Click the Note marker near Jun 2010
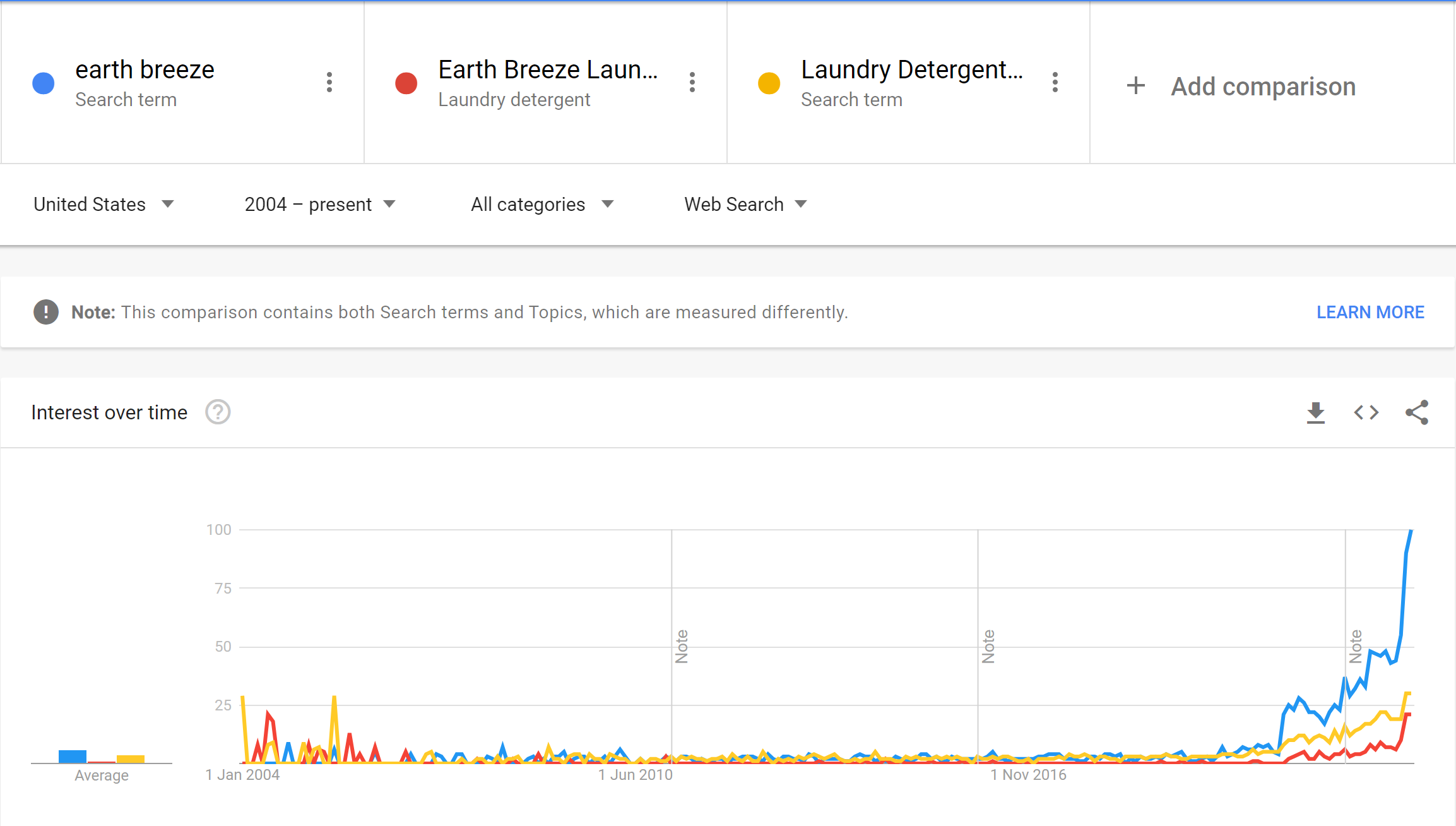 pyautogui.click(x=682, y=646)
